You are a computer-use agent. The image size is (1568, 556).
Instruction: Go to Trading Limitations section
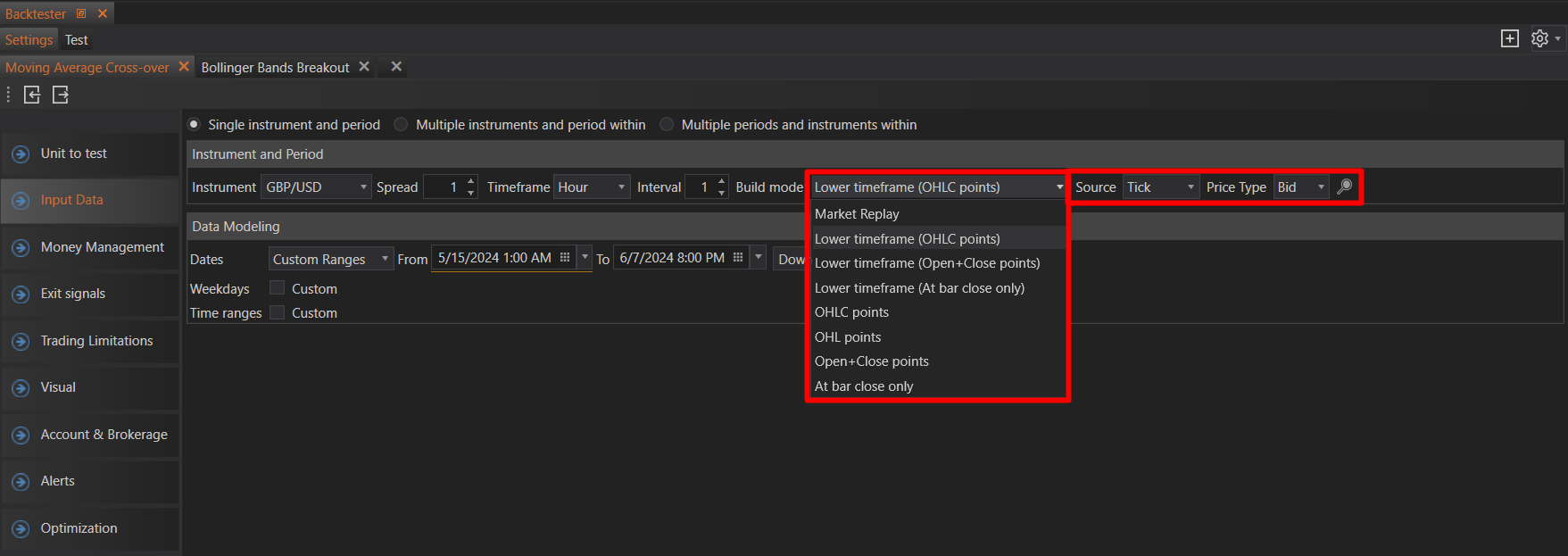coord(96,341)
